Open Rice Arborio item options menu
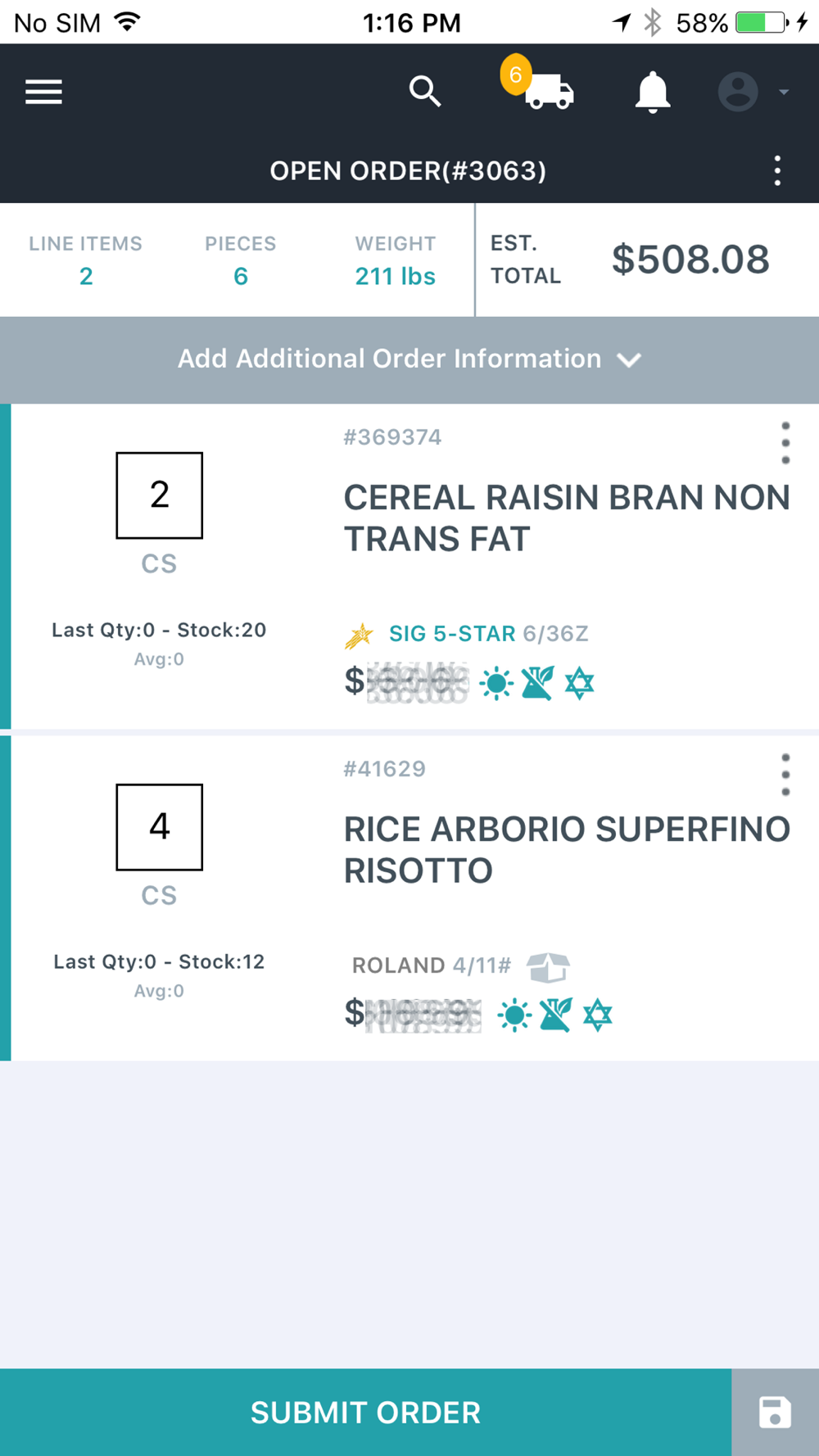The image size is (819, 1456). coord(785,775)
